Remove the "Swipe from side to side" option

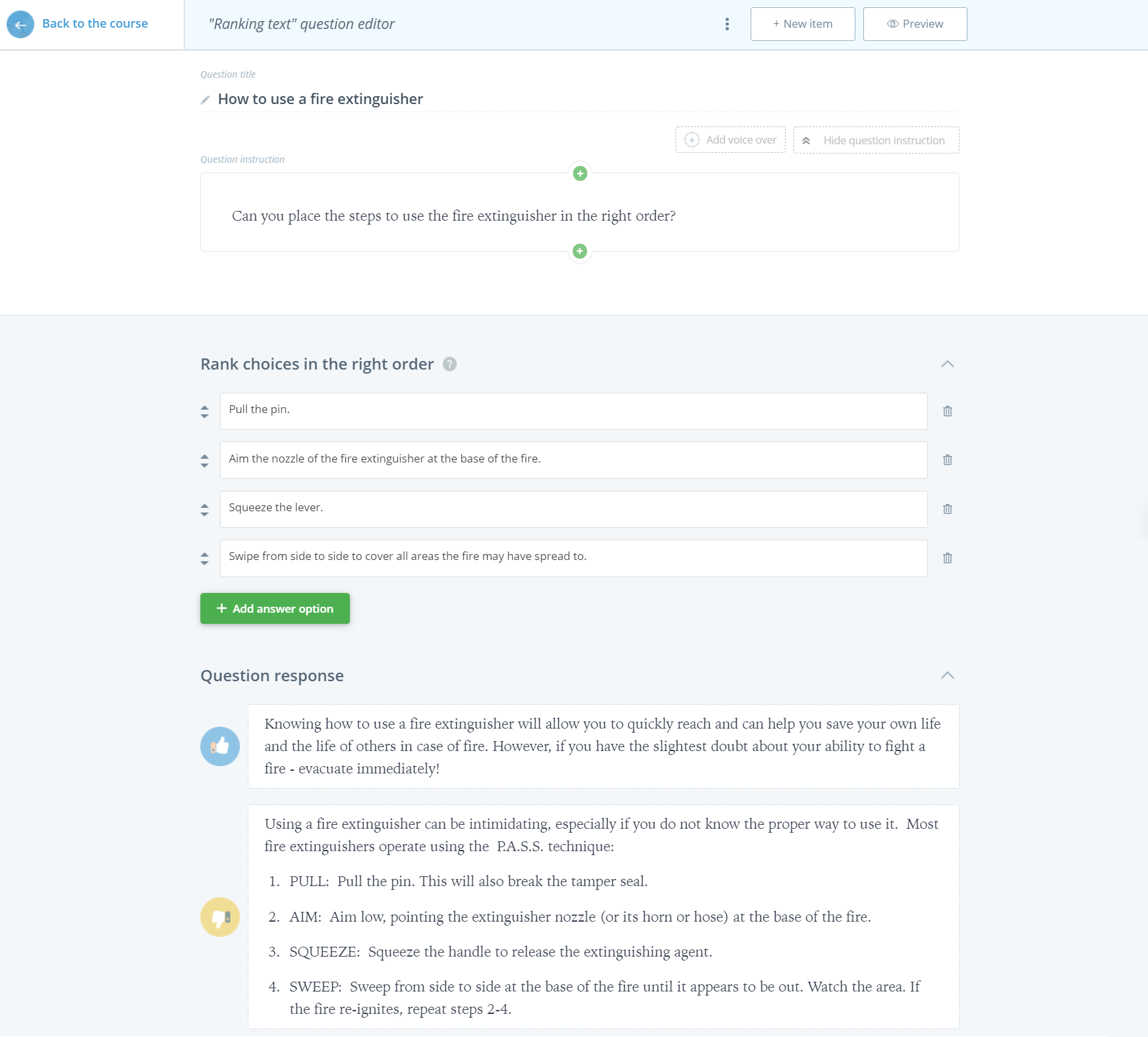point(947,558)
